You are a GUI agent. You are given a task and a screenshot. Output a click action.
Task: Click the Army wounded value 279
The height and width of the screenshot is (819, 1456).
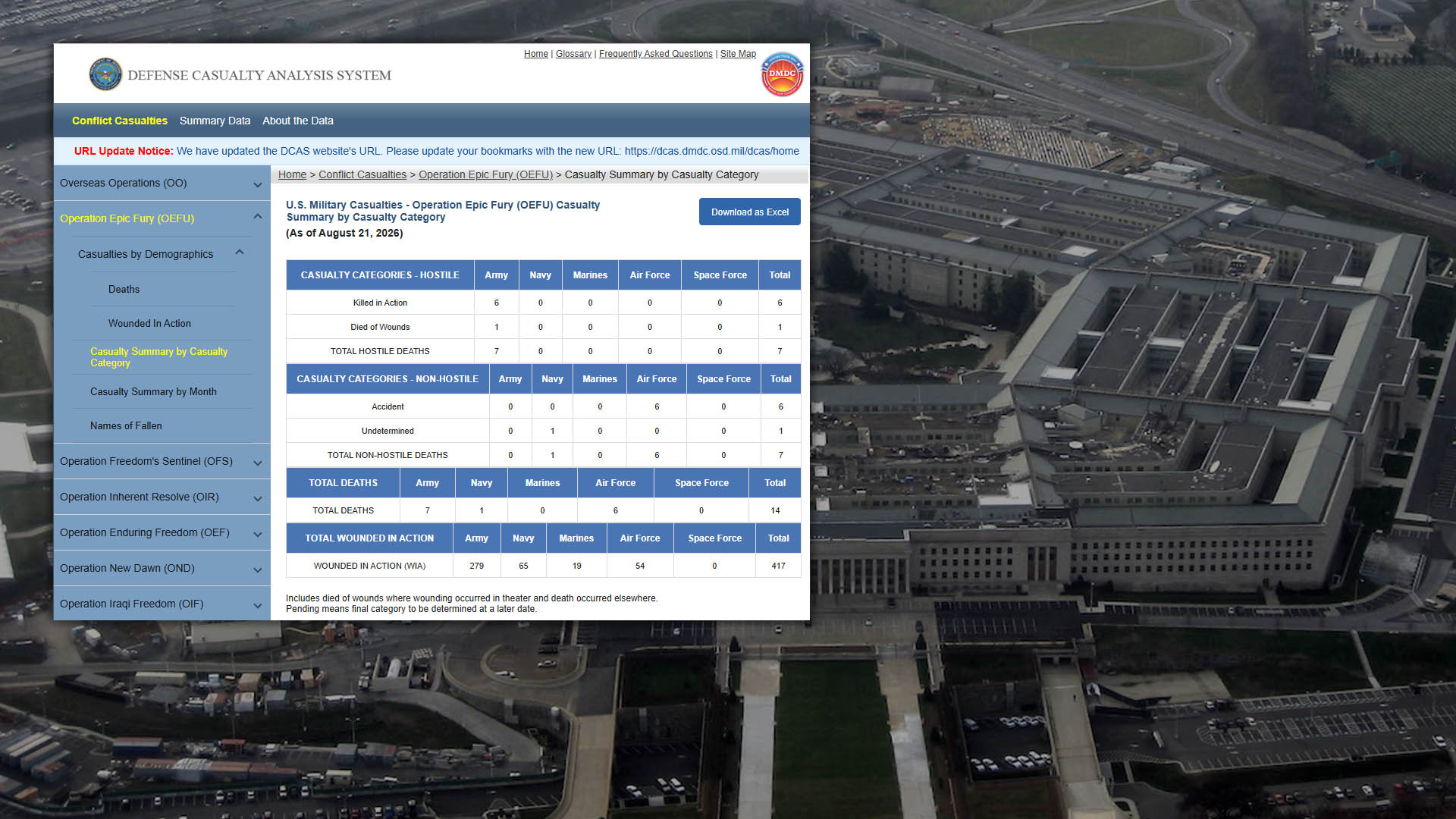[476, 566]
